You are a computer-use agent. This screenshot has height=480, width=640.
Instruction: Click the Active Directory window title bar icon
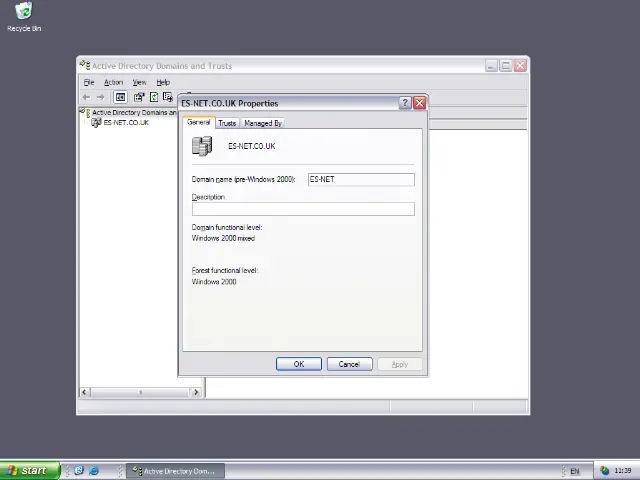(85, 65)
